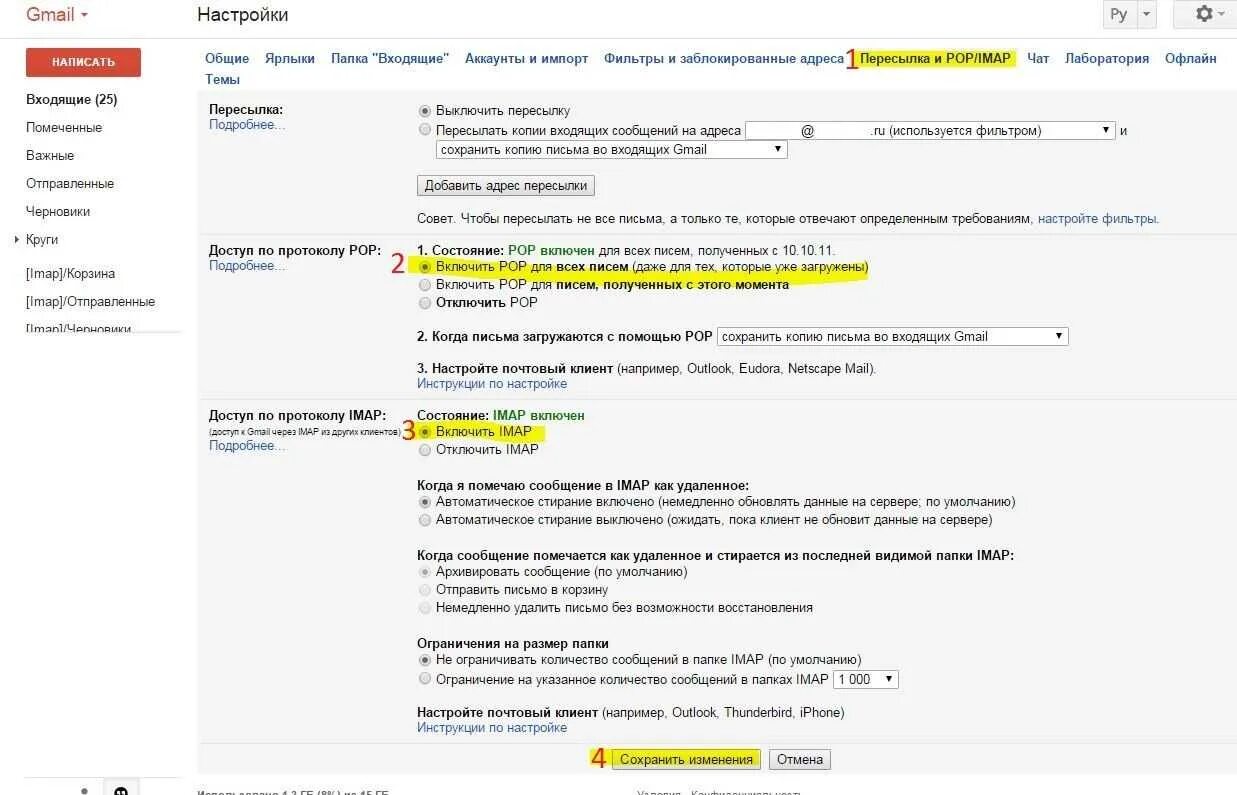Viewport: 1237px width, 795px height.
Task: Switch to the Офлайн tab
Action: click(1191, 59)
